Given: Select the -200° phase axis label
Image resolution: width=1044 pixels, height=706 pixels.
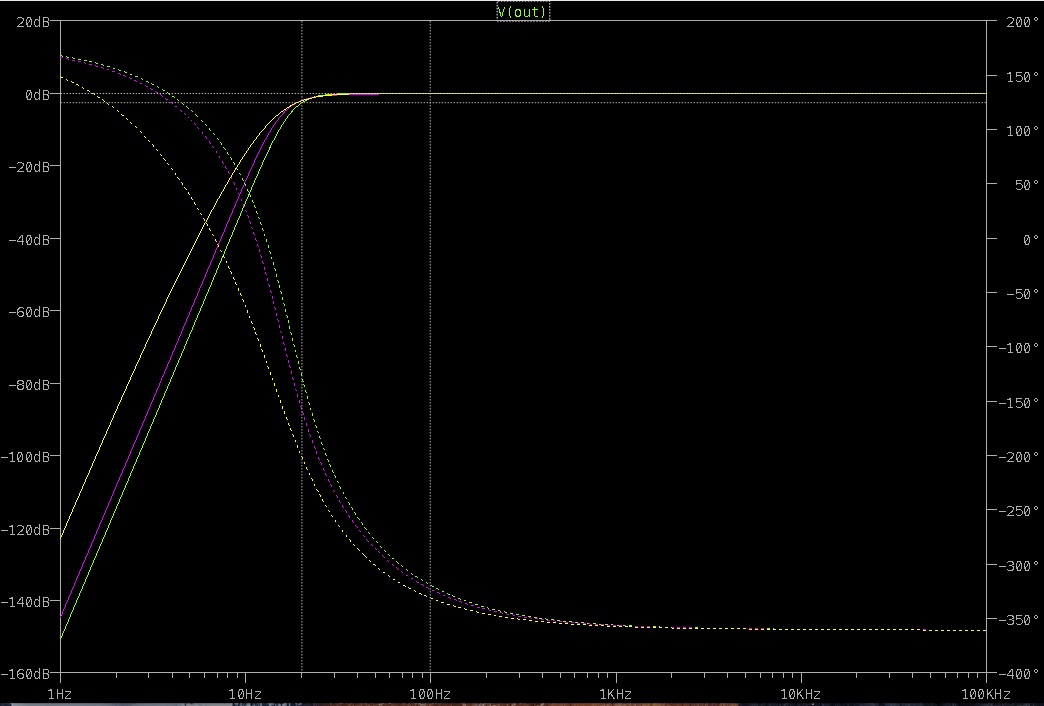Looking at the screenshot, I should point(1018,457).
